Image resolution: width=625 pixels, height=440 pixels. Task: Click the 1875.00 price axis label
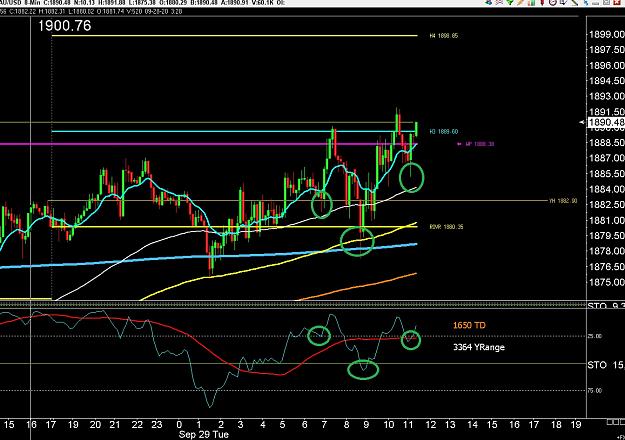coord(607,282)
